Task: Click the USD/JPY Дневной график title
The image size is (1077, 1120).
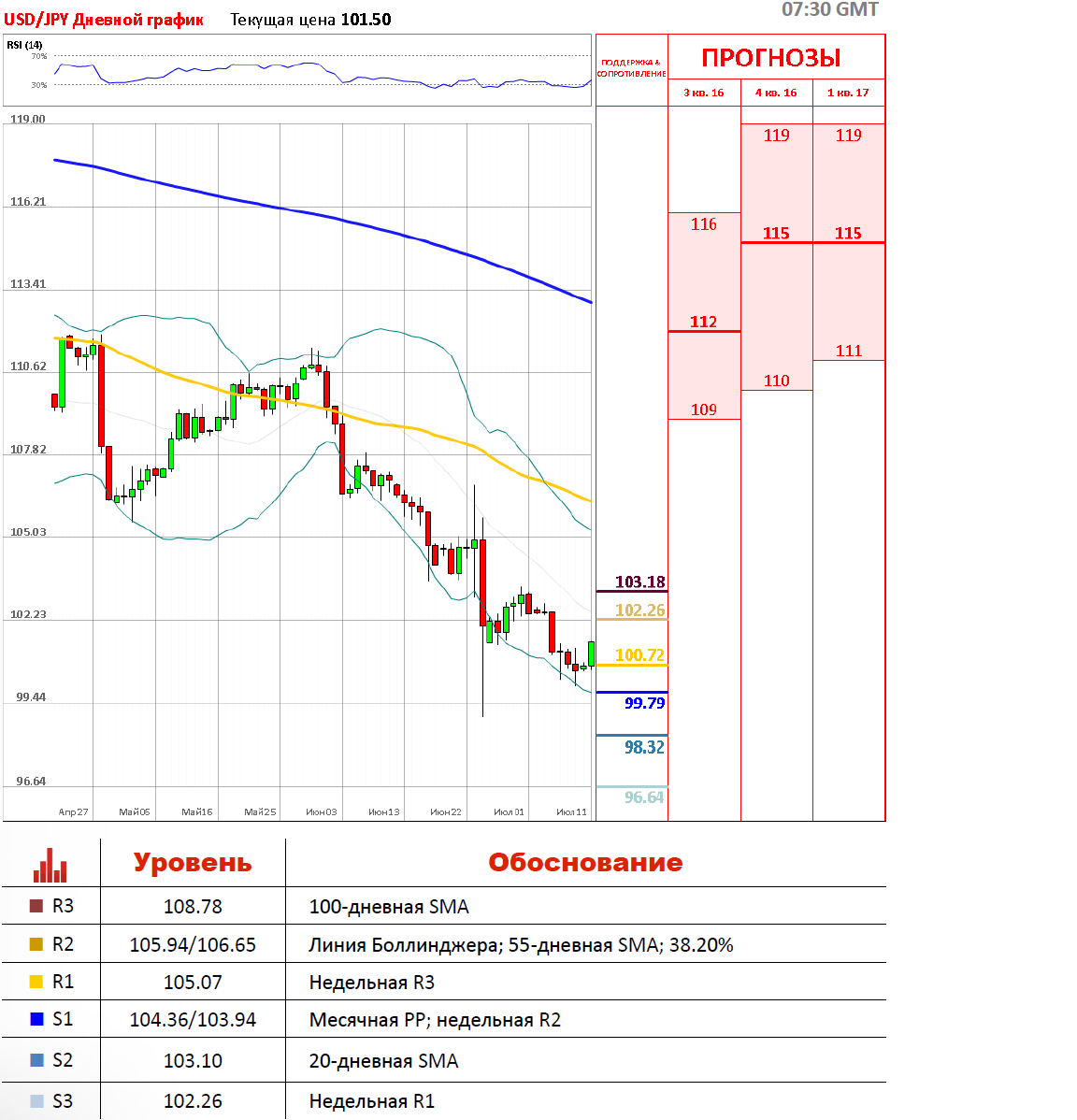Action: click(104, 20)
